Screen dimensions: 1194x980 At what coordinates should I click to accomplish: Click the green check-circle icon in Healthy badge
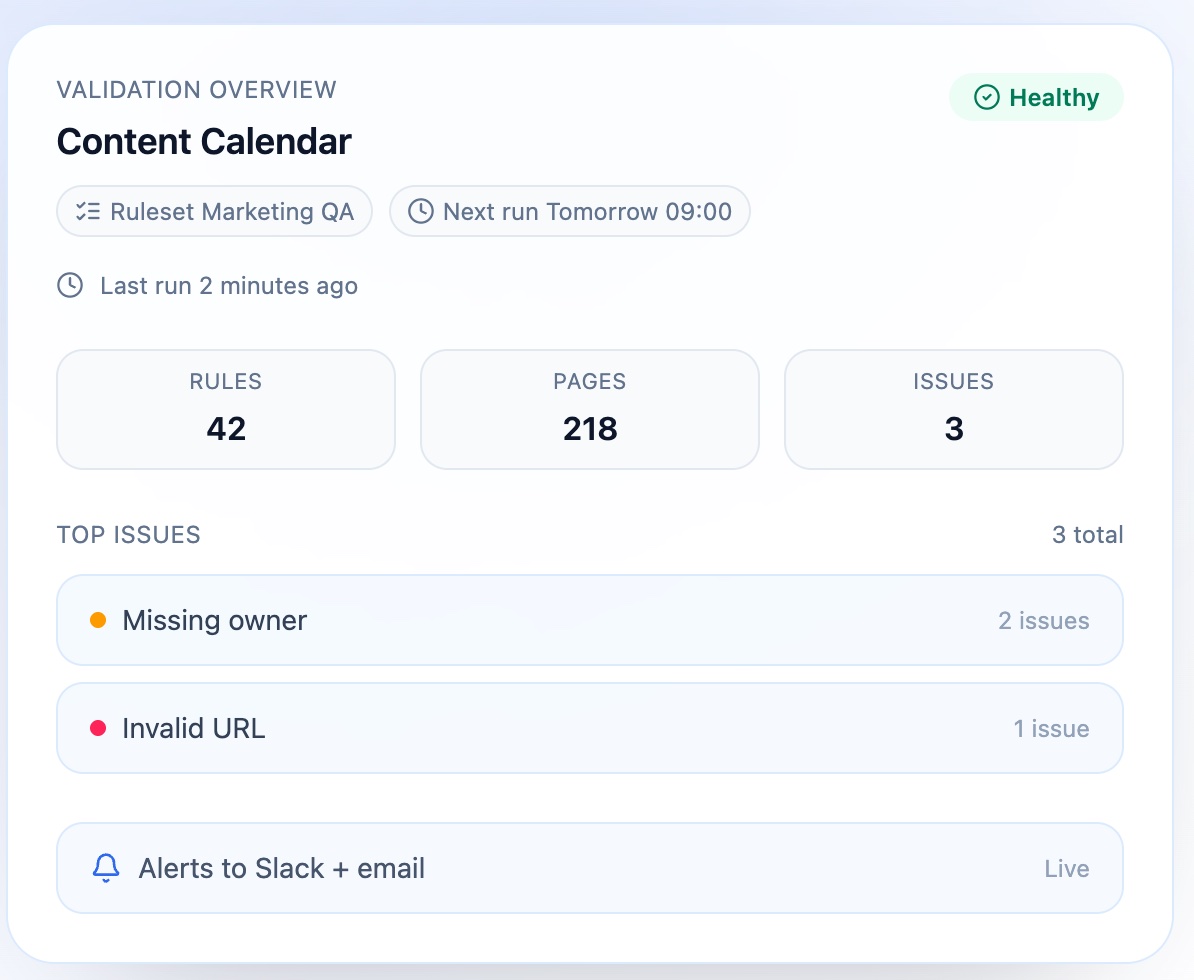point(987,97)
